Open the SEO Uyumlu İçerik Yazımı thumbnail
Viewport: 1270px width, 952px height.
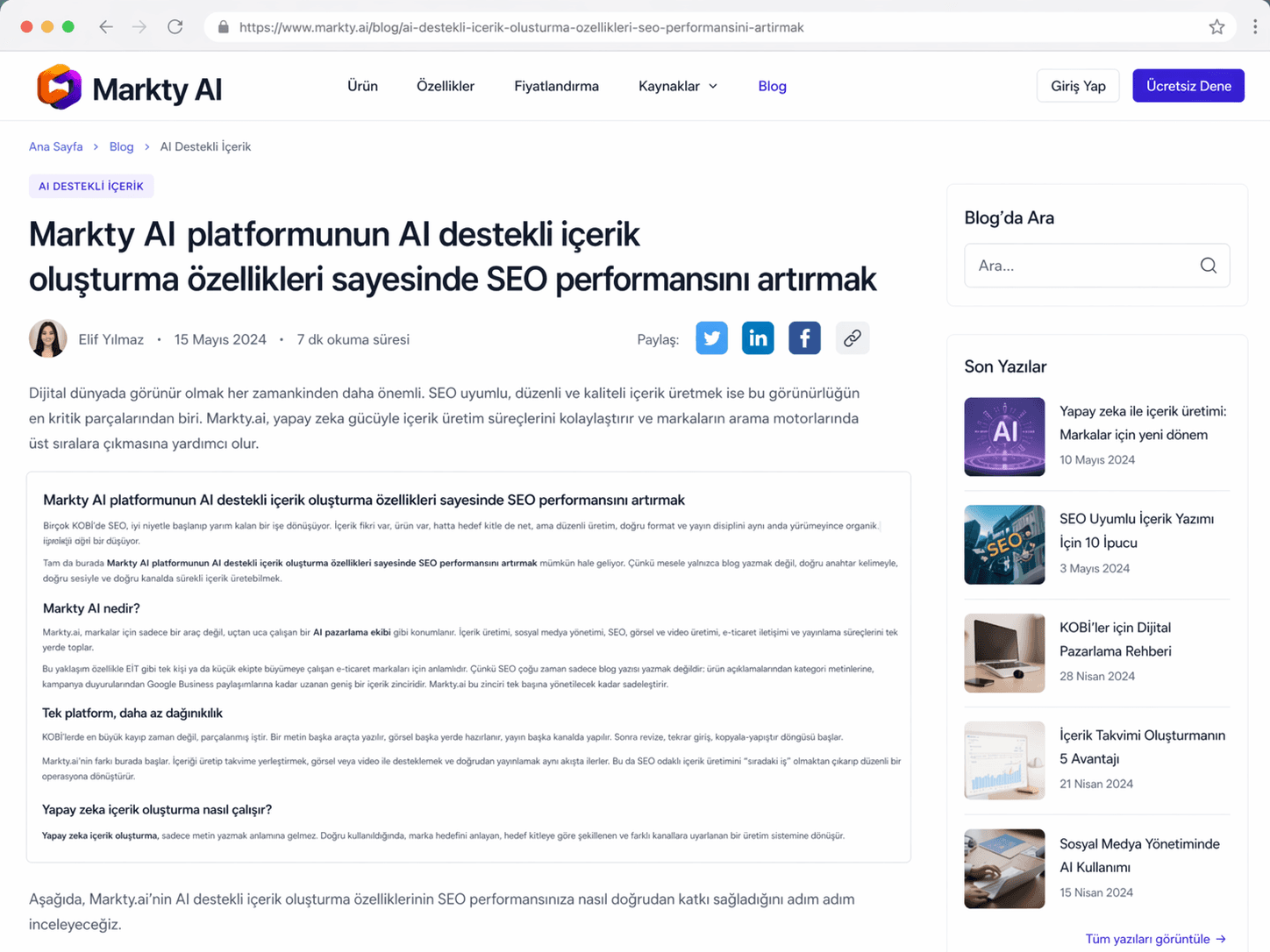click(x=1004, y=544)
